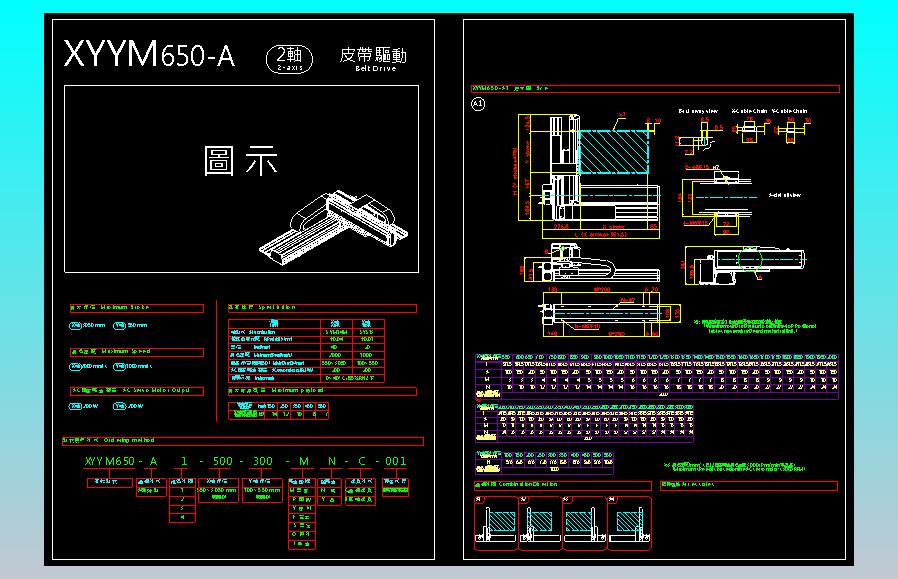898x579 pixels.
Task: Click the Maximum payload section header
Action: (322, 391)
